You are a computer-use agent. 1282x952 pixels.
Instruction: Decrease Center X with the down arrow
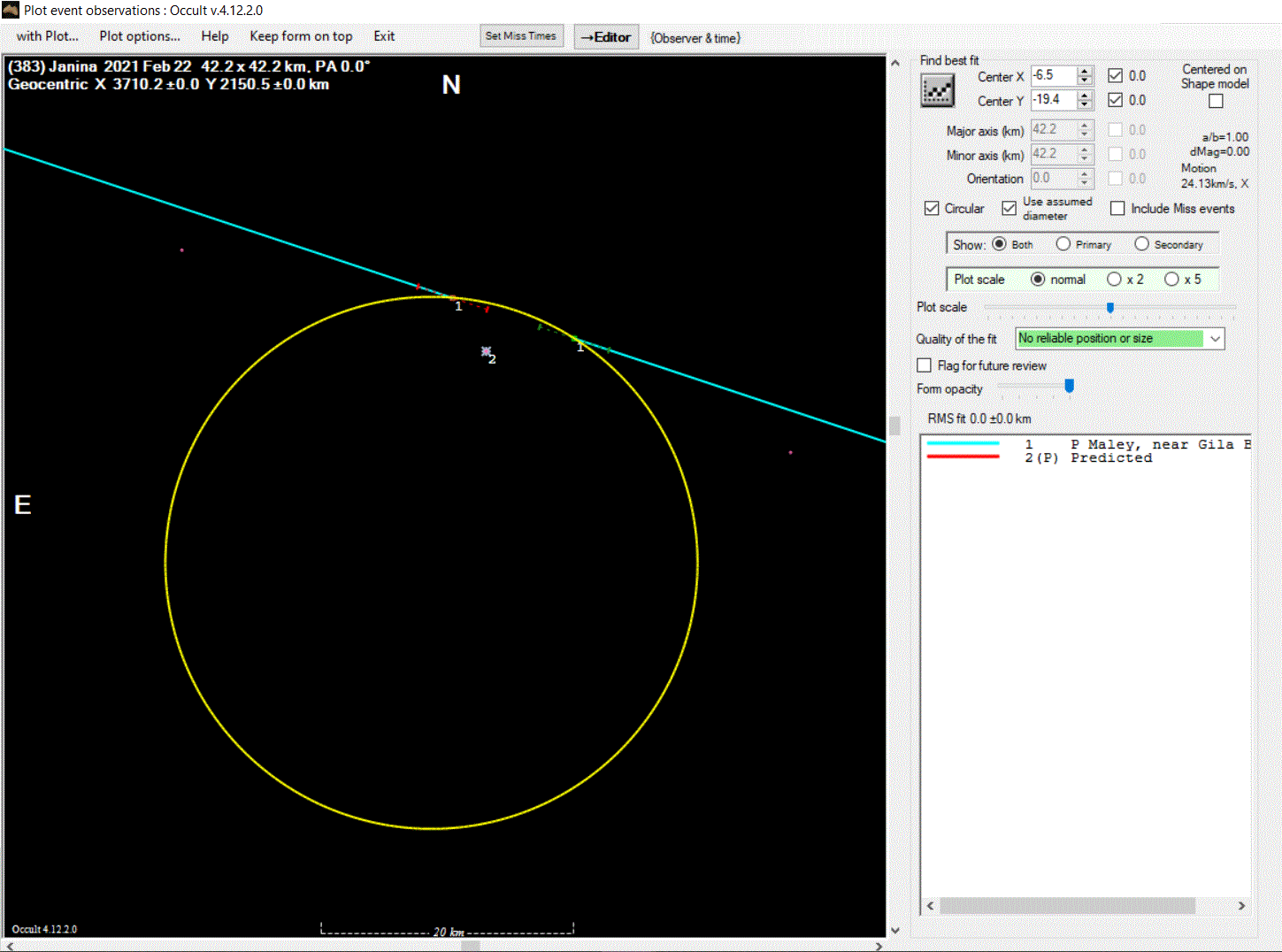click(1085, 81)
